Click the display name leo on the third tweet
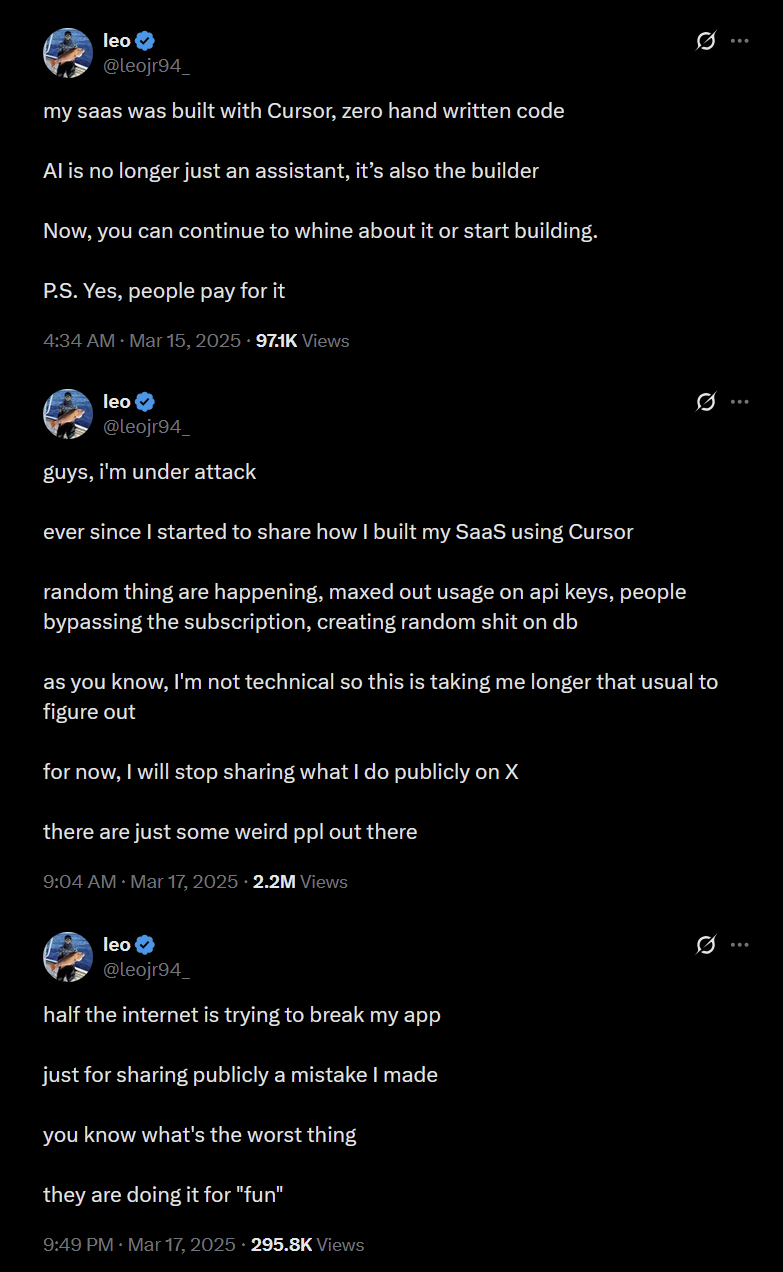 coord(117,944)
